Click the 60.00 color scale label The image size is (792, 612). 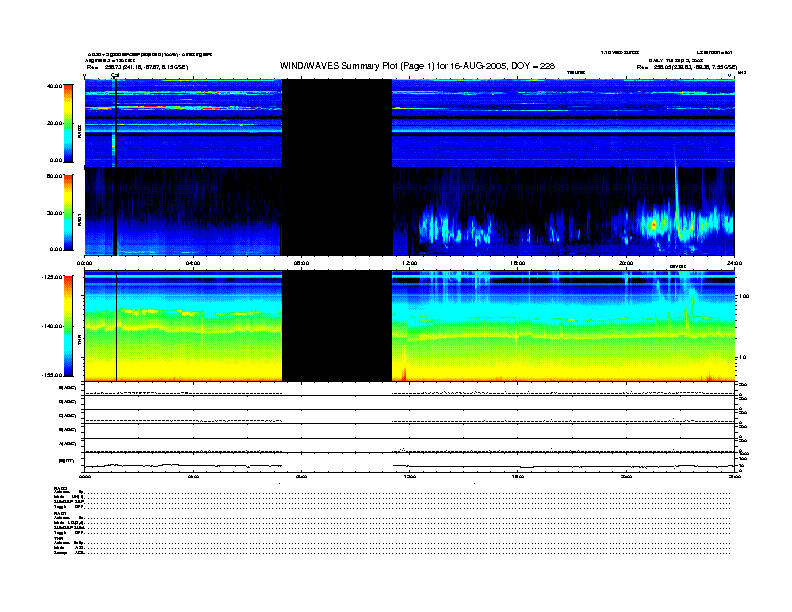(54, 176)
